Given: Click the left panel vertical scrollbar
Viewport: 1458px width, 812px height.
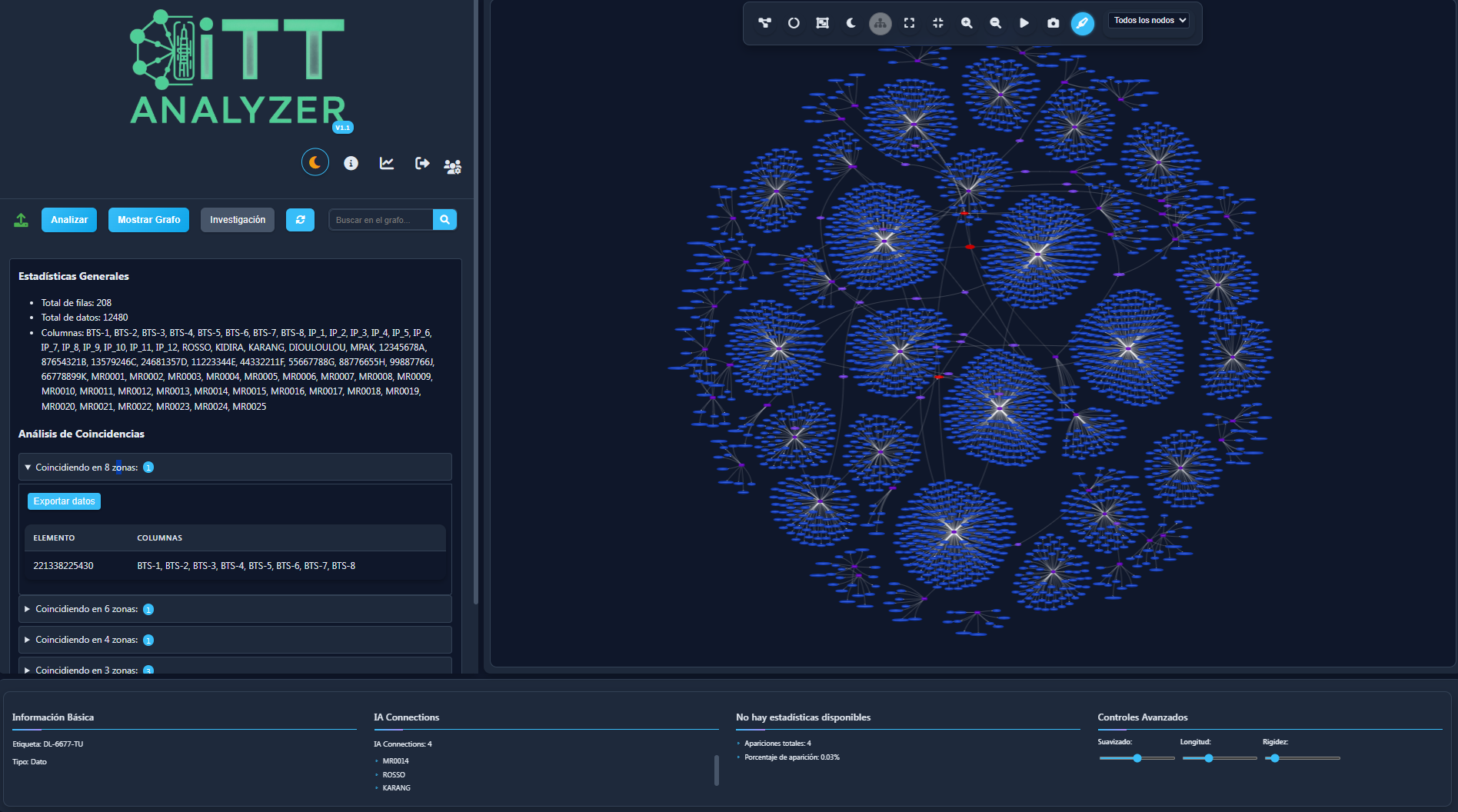Looking at the screenshot, I should coord(476,301).
